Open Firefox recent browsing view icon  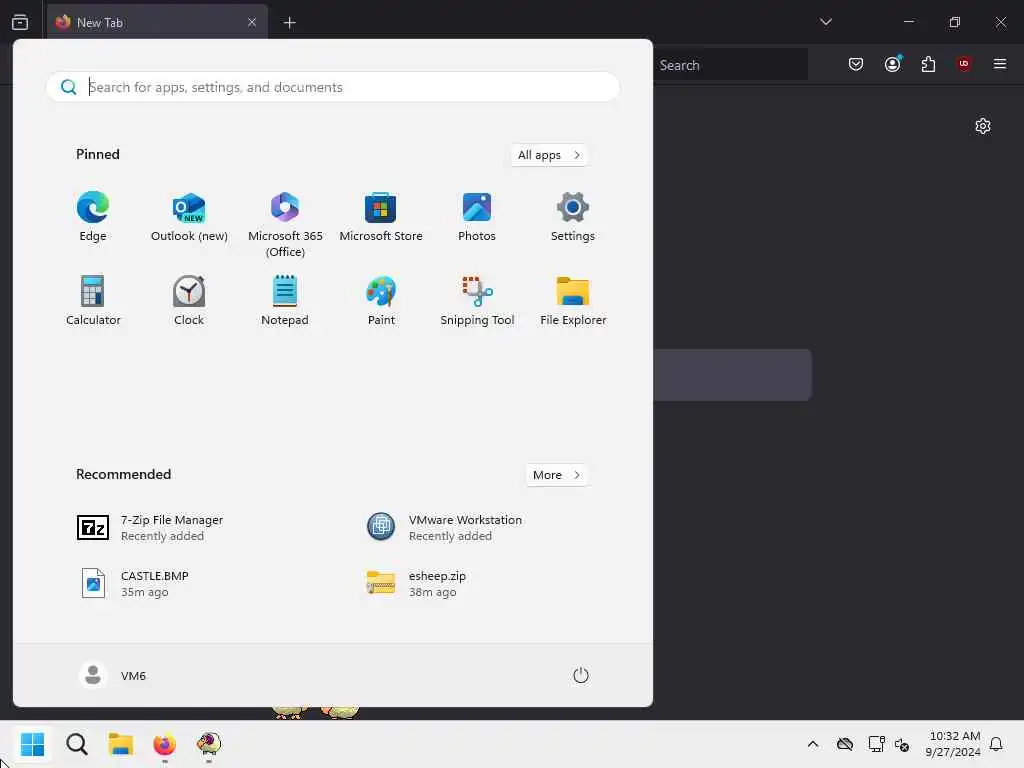(20, 22)
